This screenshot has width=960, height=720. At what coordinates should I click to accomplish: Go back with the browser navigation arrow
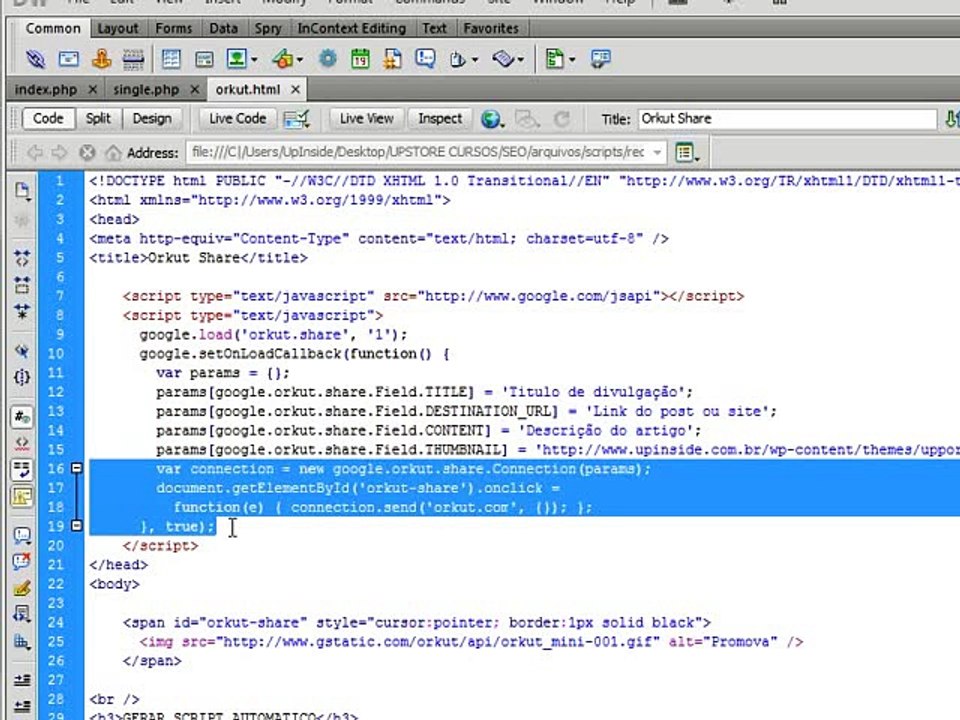click(x=35, y=152)
